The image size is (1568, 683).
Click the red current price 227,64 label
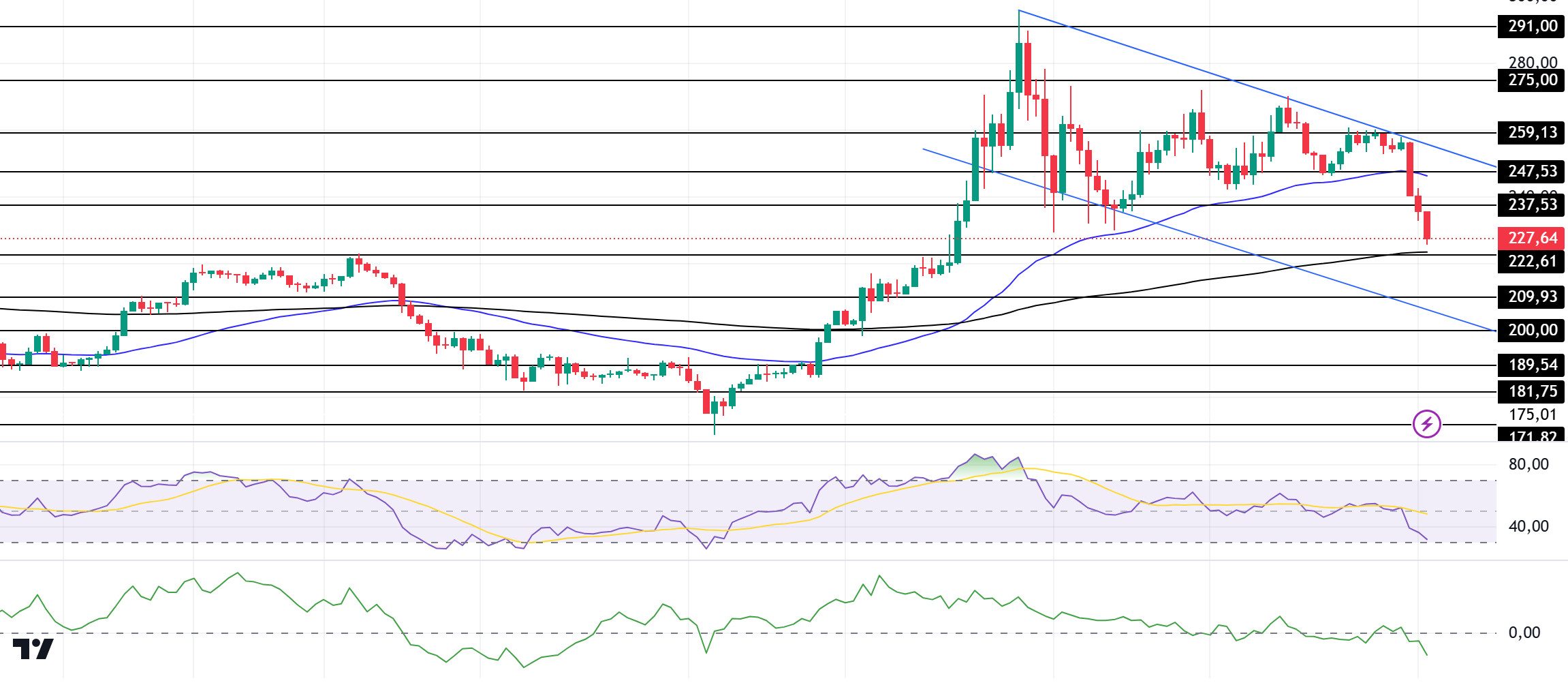tap(1531, 239)
